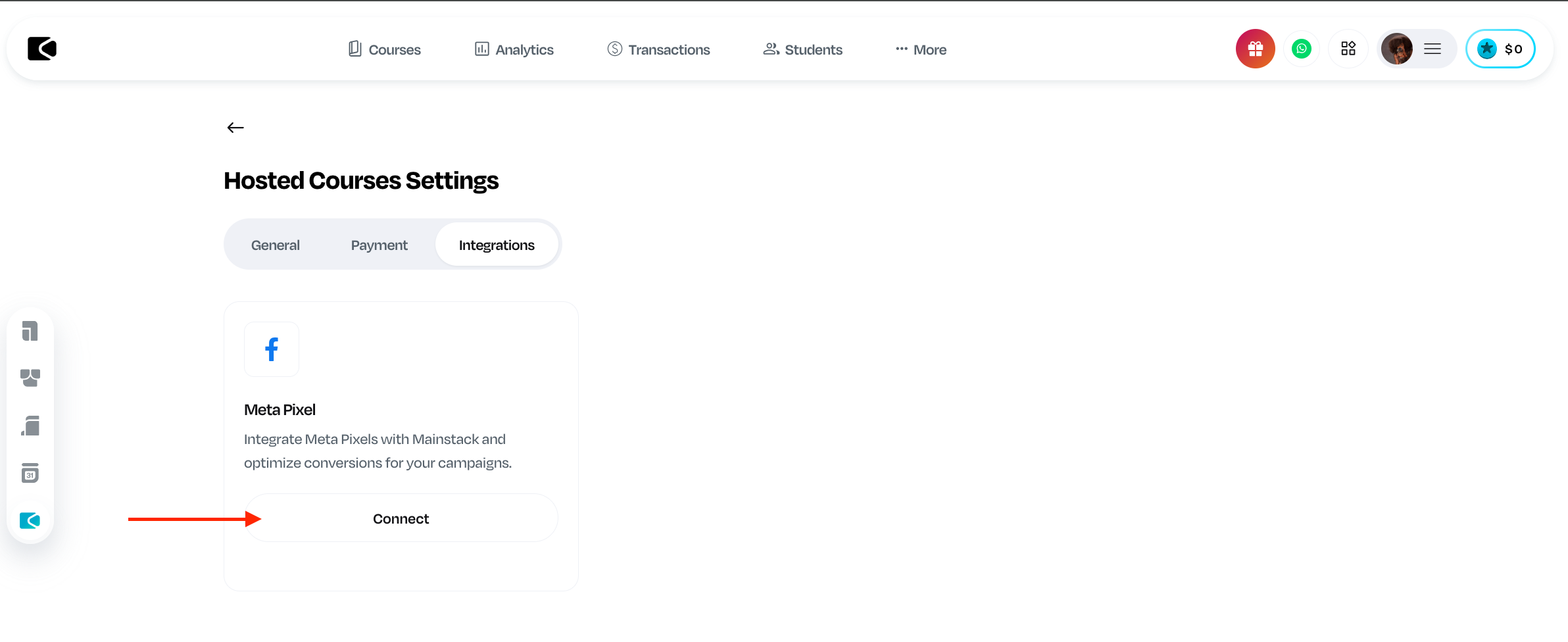Switch to the General tab

[x=275, y=245]
